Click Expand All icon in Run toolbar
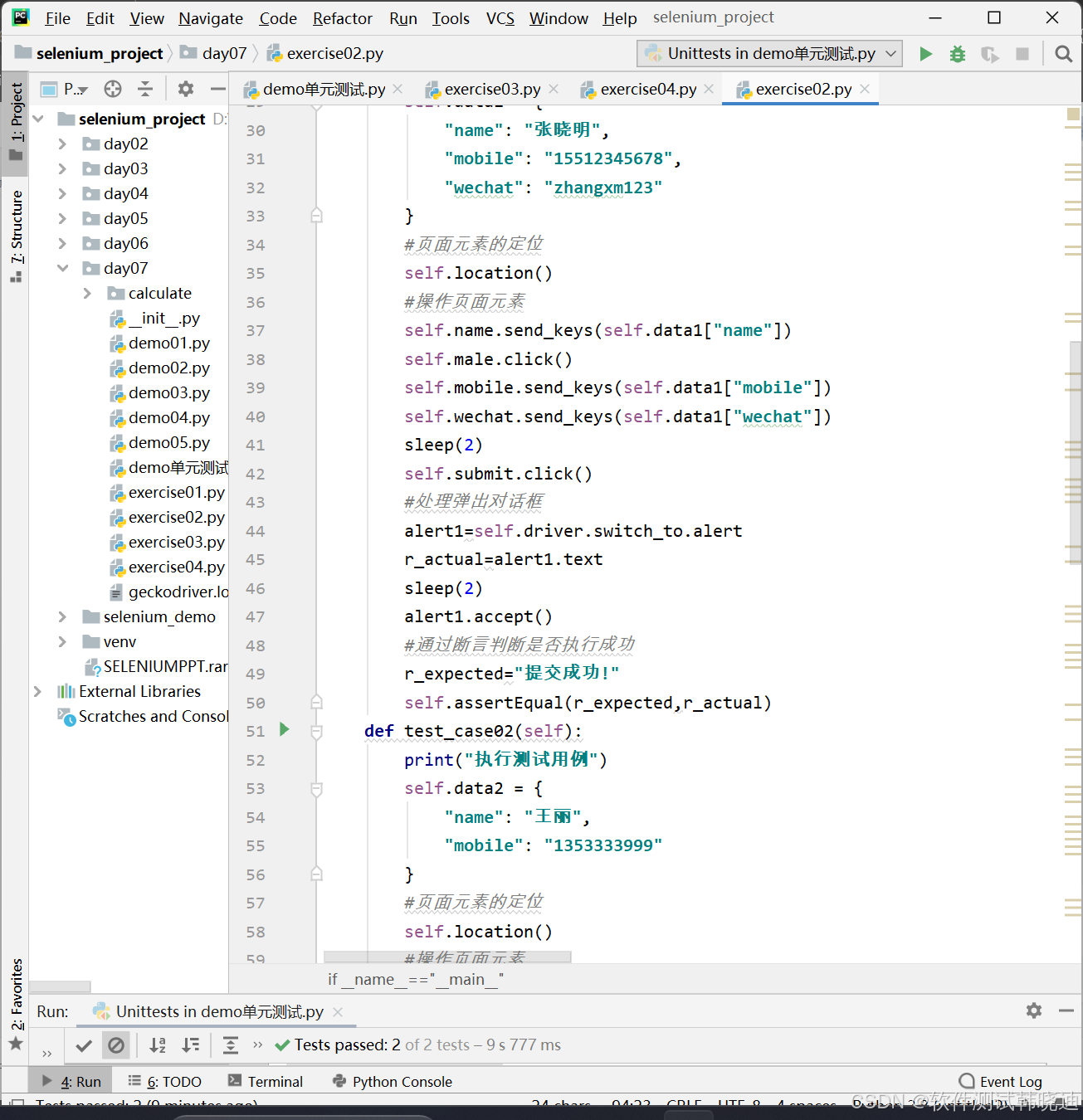This screenshot has width=1083, height=1120. pyautogui.click(x=231, y=1045)
